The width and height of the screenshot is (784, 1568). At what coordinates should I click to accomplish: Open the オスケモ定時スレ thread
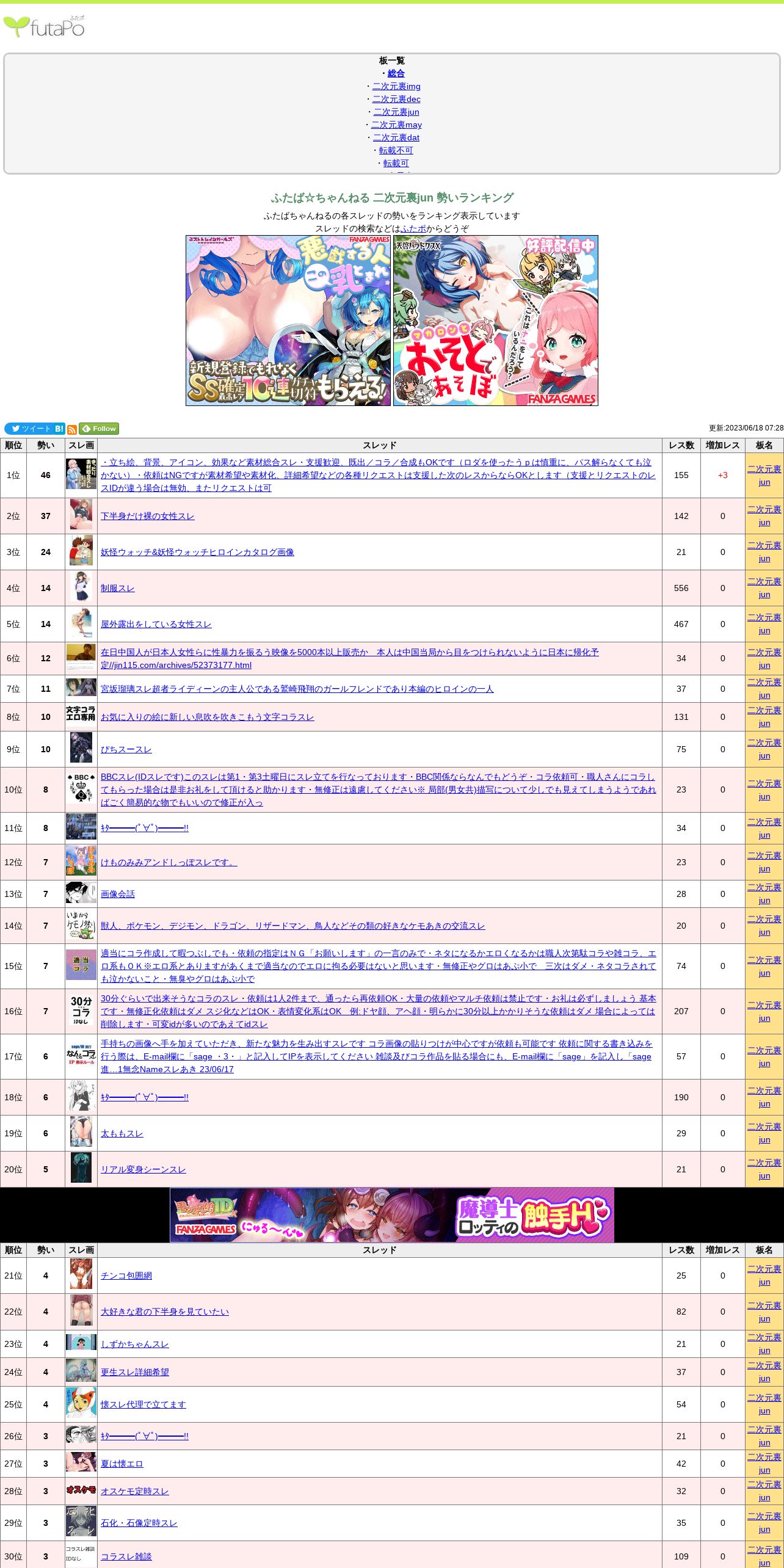(x=135, y=1491)
